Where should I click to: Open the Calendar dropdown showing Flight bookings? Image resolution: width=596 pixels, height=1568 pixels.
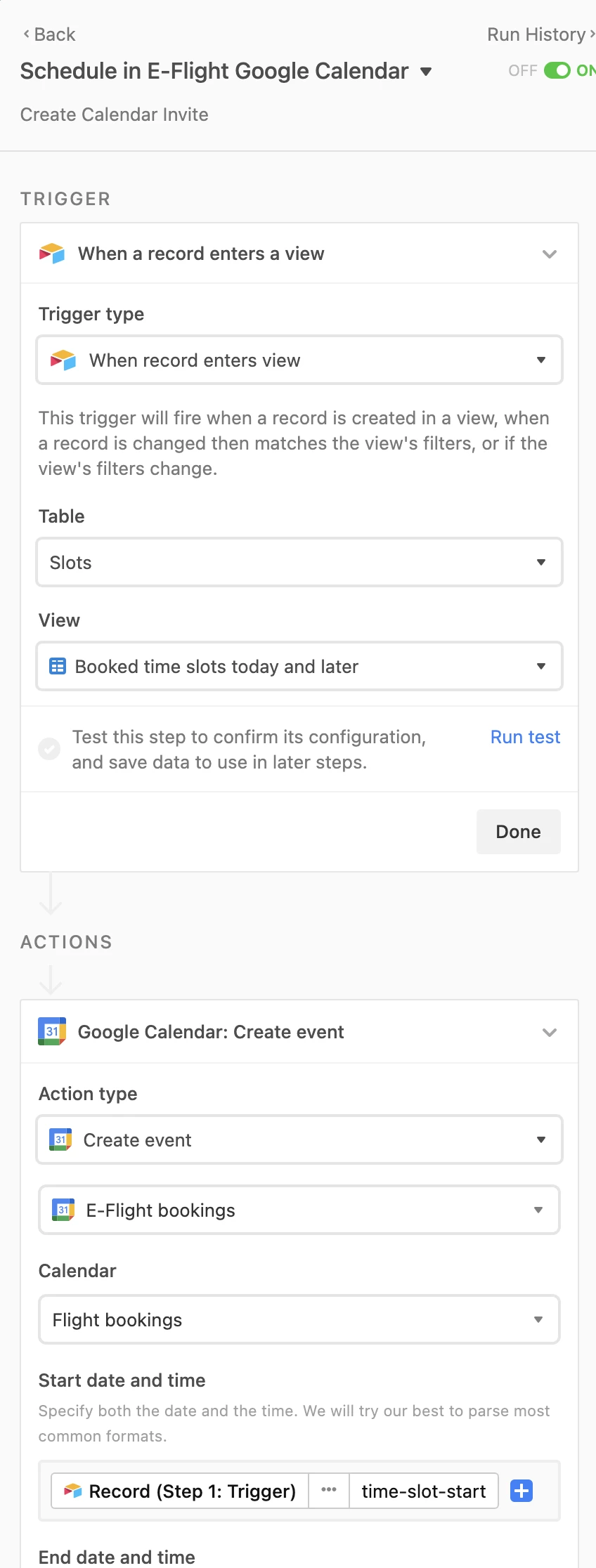[299, 1319]
